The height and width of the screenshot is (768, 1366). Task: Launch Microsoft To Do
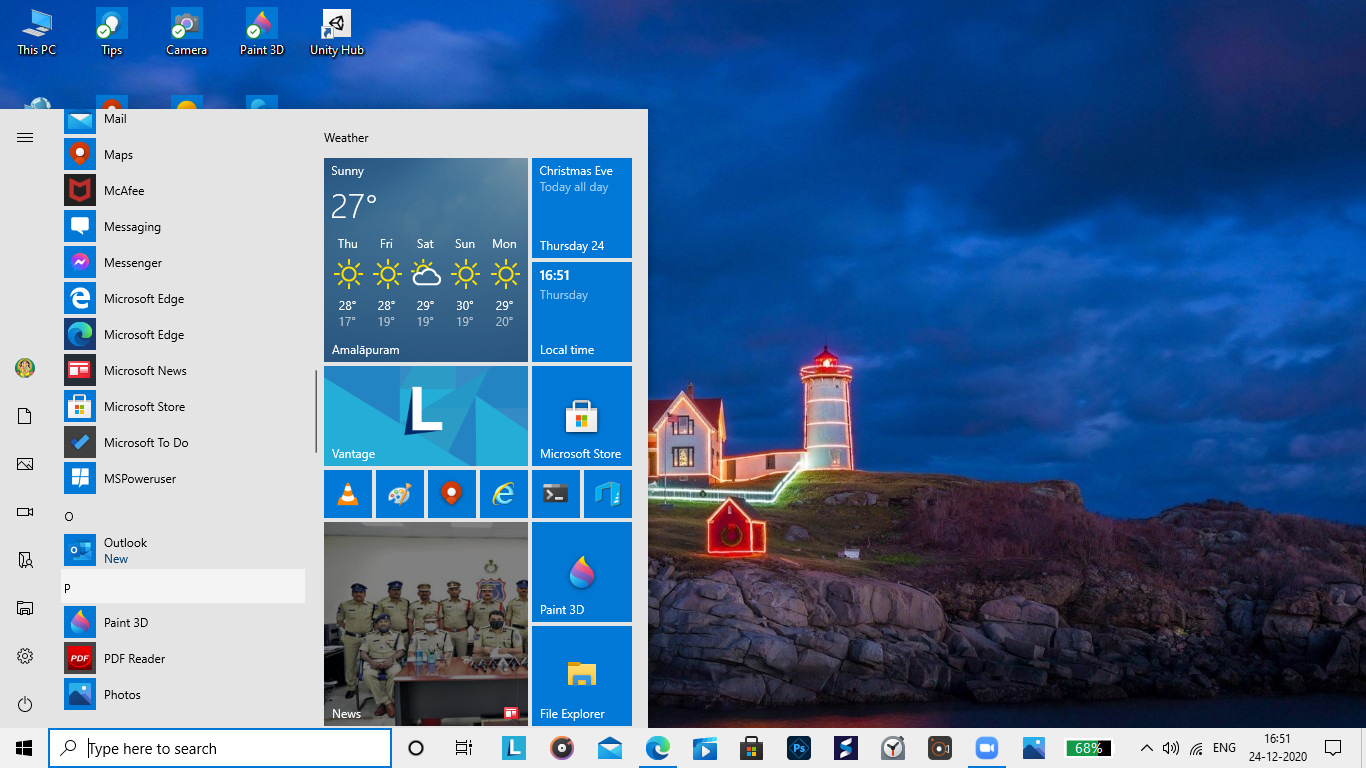(184, 443)
